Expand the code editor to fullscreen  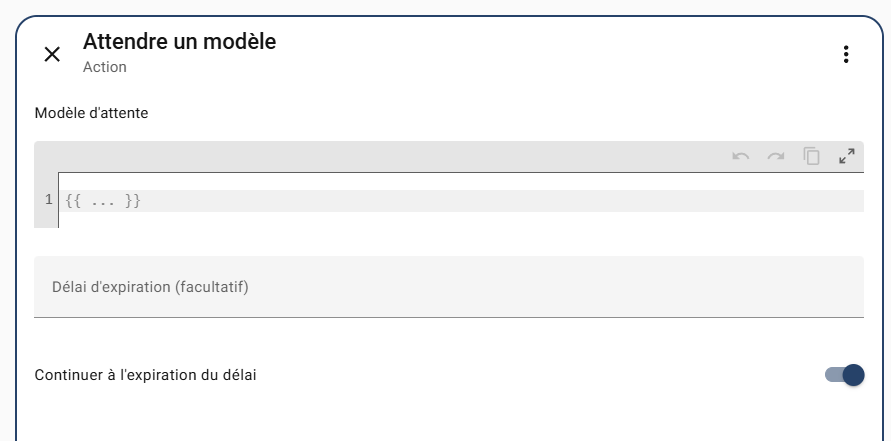coord(847,156)
